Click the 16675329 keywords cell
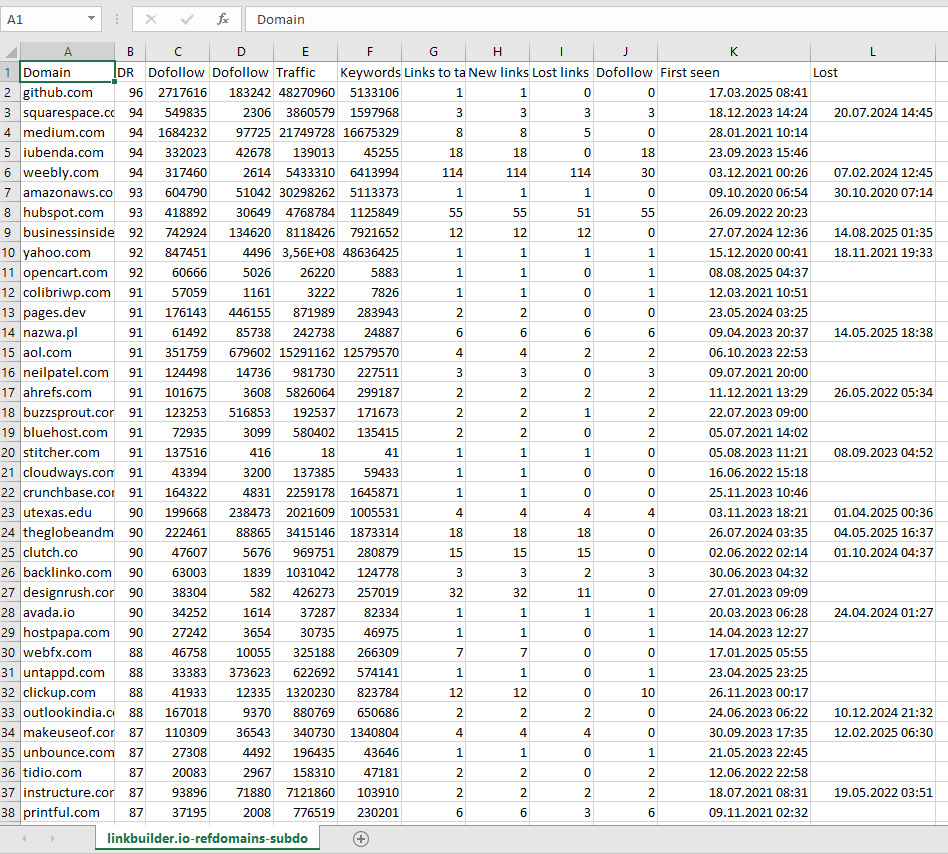The height and width of the screenshot is (854, 948). click(369, 132)
